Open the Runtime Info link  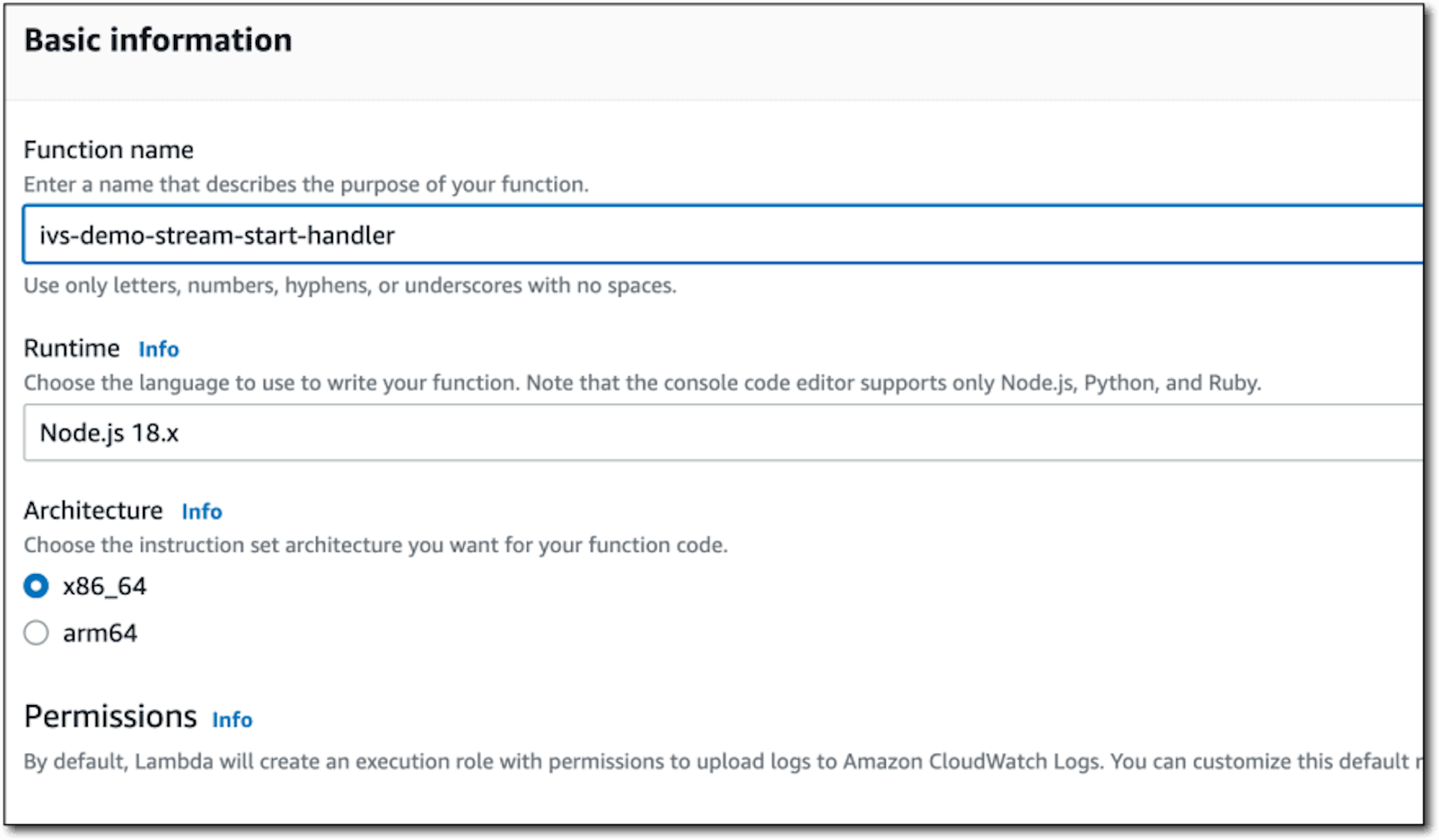(159, 349)
